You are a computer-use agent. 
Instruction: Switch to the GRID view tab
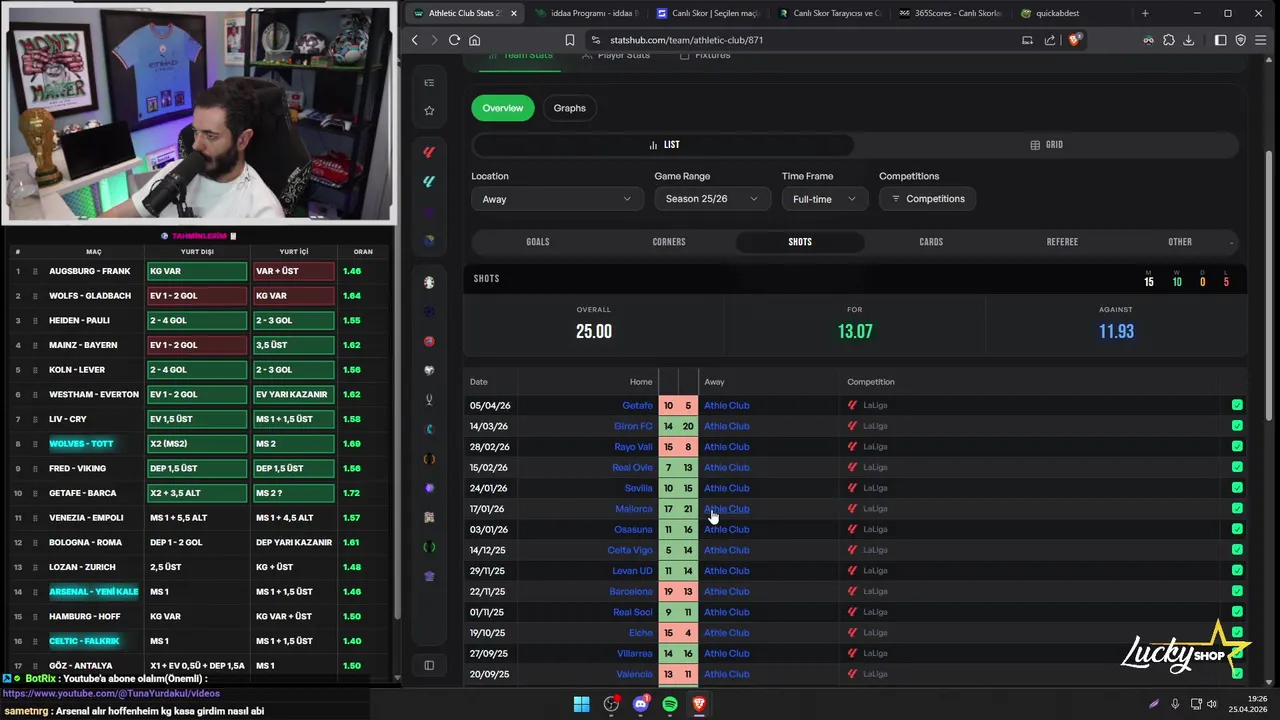coord(1046,145)
